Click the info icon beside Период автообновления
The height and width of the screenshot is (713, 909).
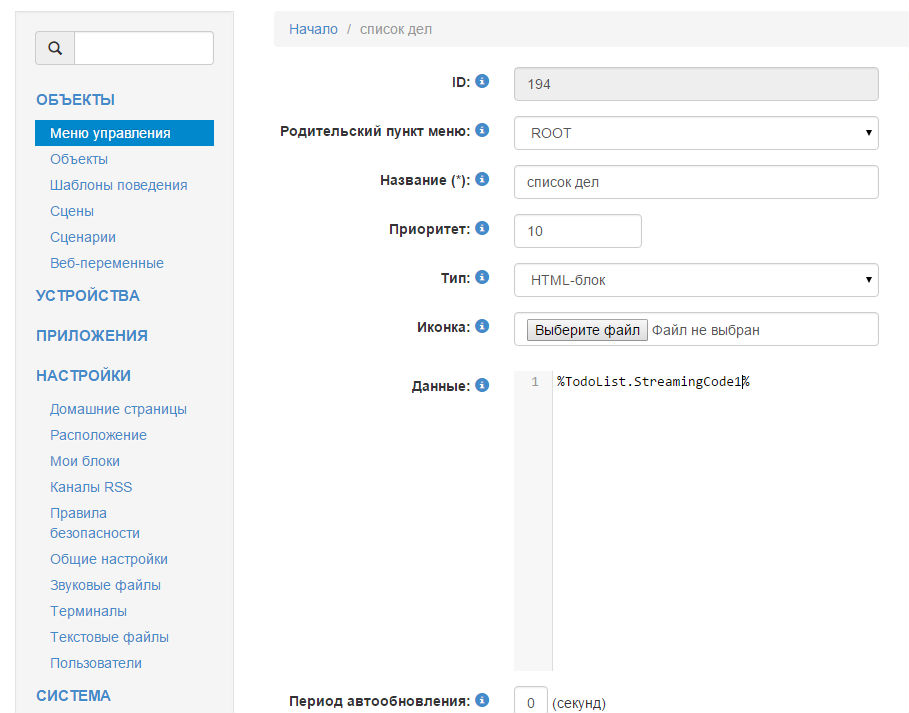[x=482, y=700]
